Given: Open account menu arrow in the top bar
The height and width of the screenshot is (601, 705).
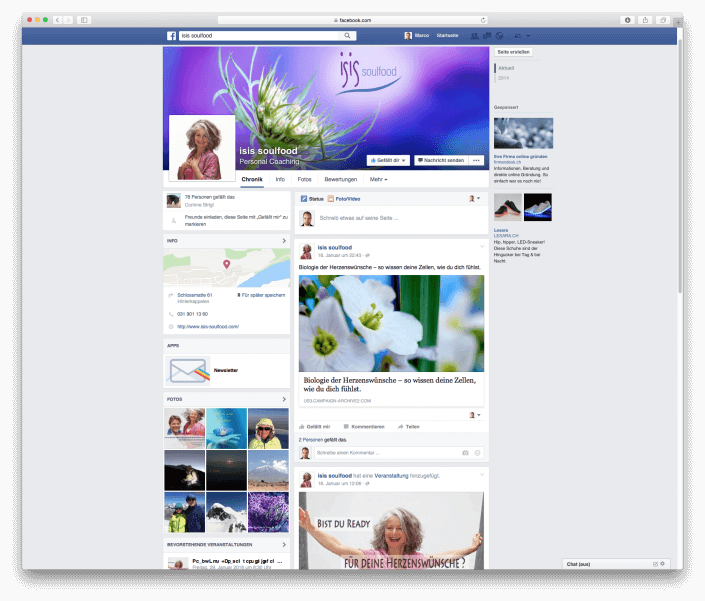Looking at the screenshot, I should (x=528, y=36).
